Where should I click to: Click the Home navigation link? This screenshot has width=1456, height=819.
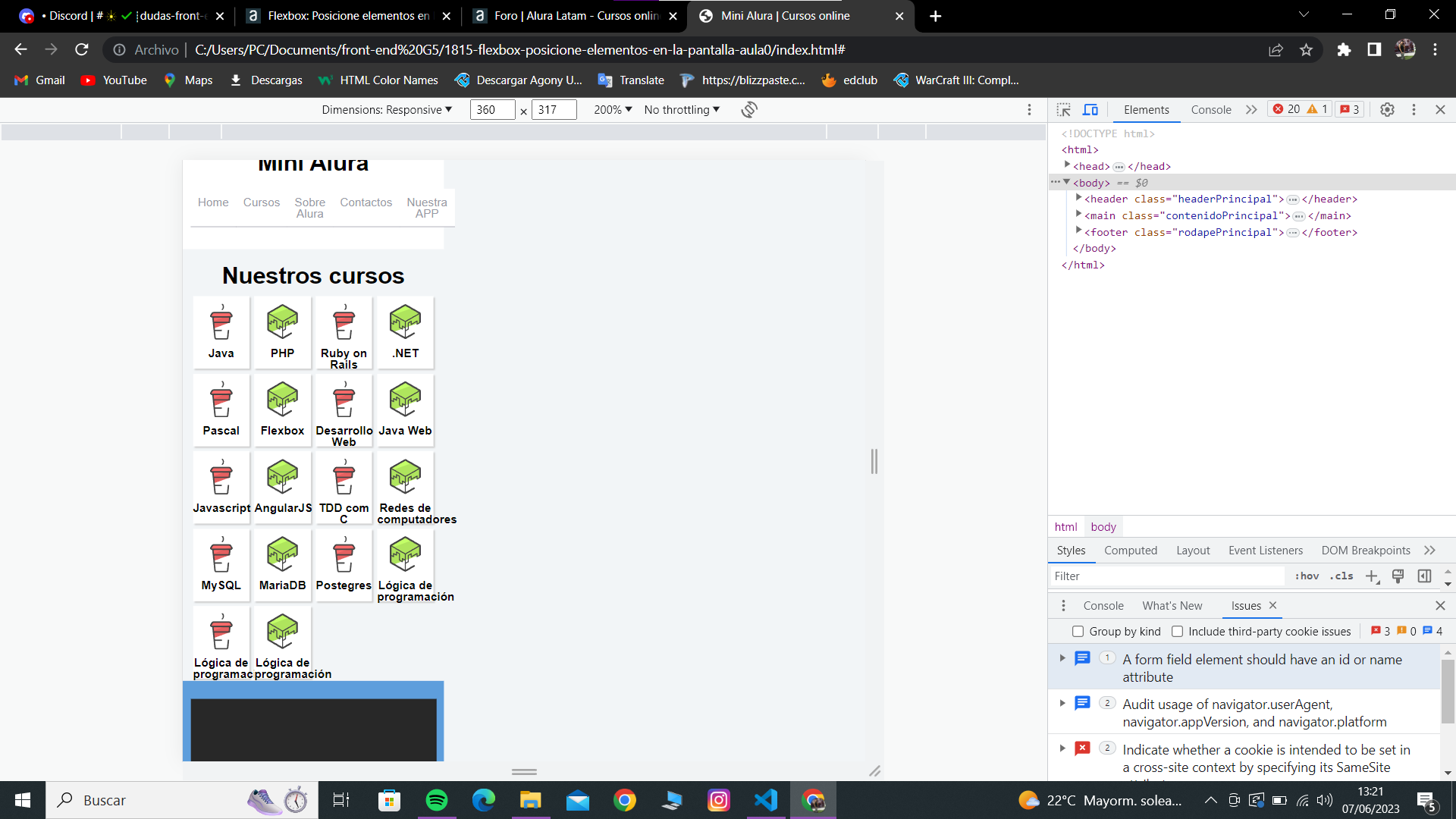tap(213, 202)
